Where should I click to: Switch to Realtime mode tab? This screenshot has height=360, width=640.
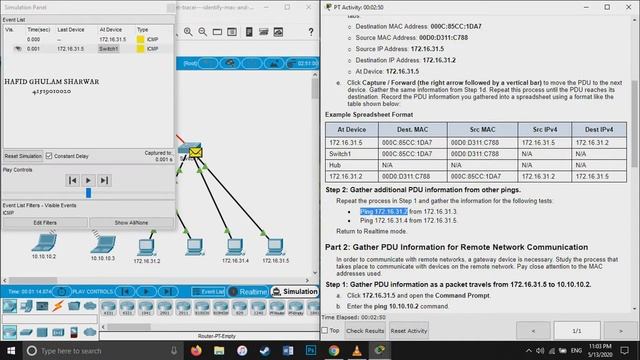[x=248, y=291]
